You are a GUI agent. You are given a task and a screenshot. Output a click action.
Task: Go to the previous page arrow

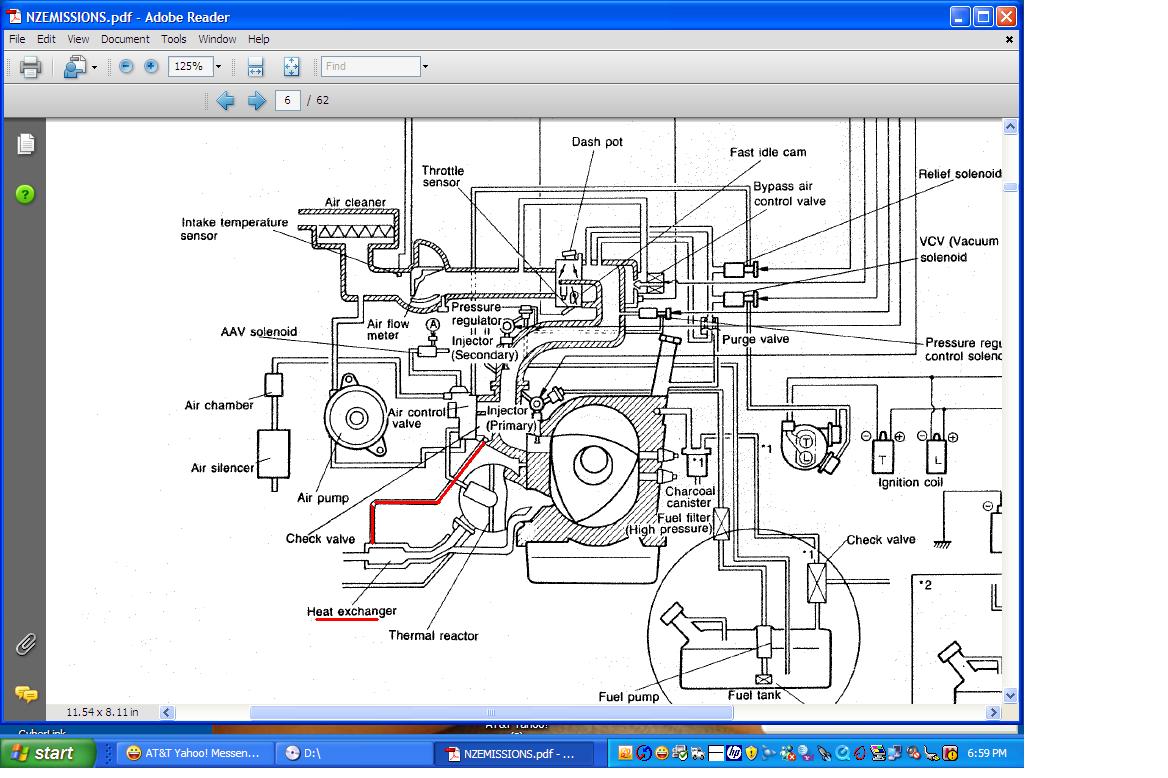(x=225, y=100)
